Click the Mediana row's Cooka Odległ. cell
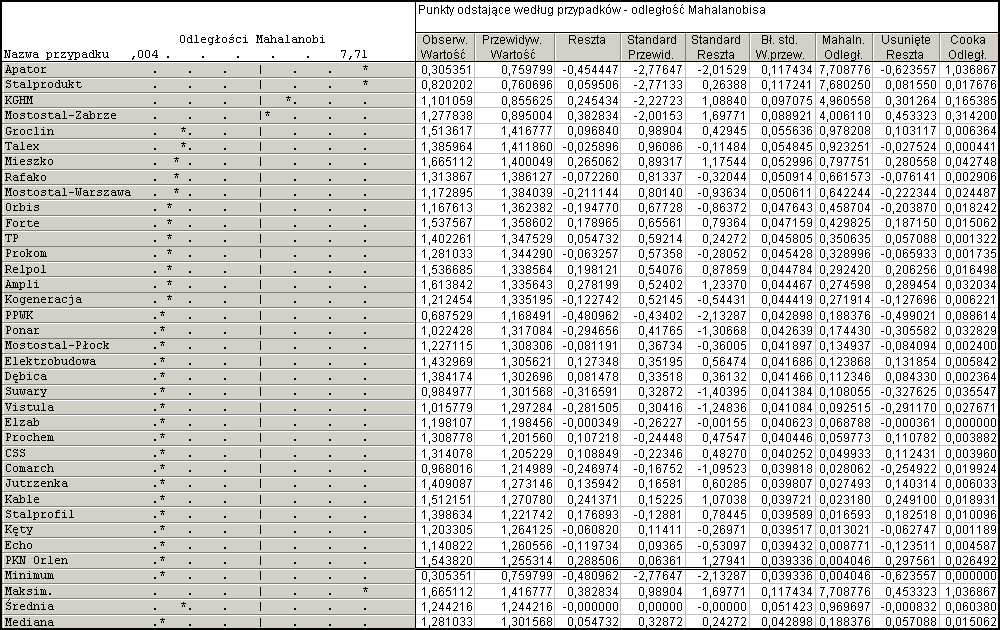 pos(967,622)
